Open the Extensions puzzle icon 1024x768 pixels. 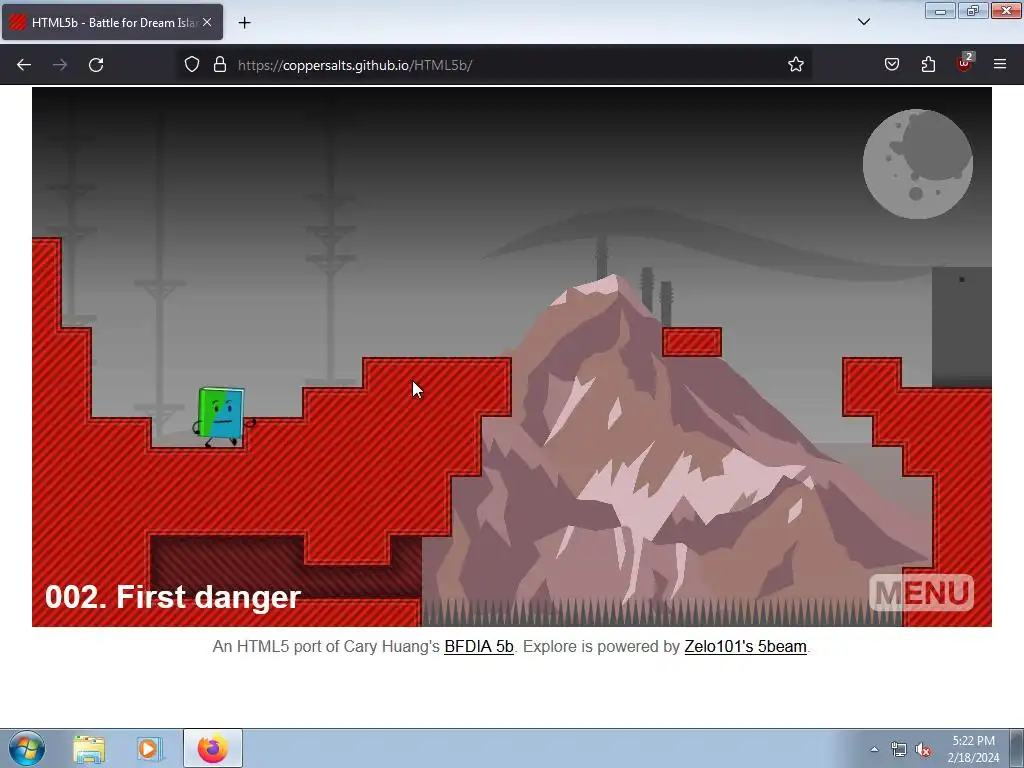928,65
